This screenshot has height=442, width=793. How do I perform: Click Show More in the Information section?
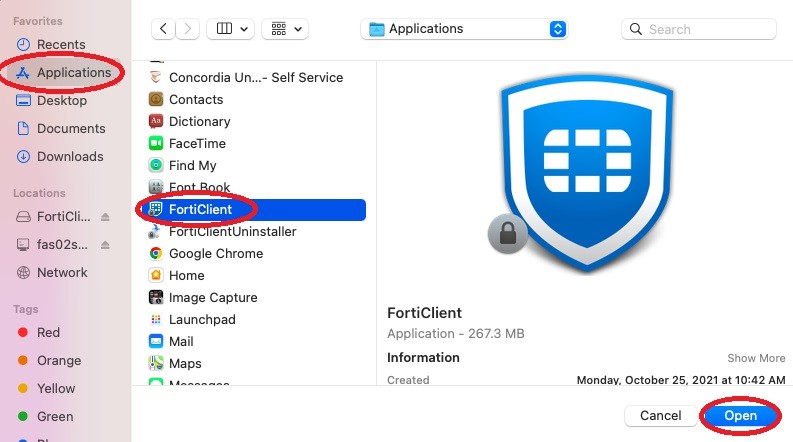pos(756,358)
